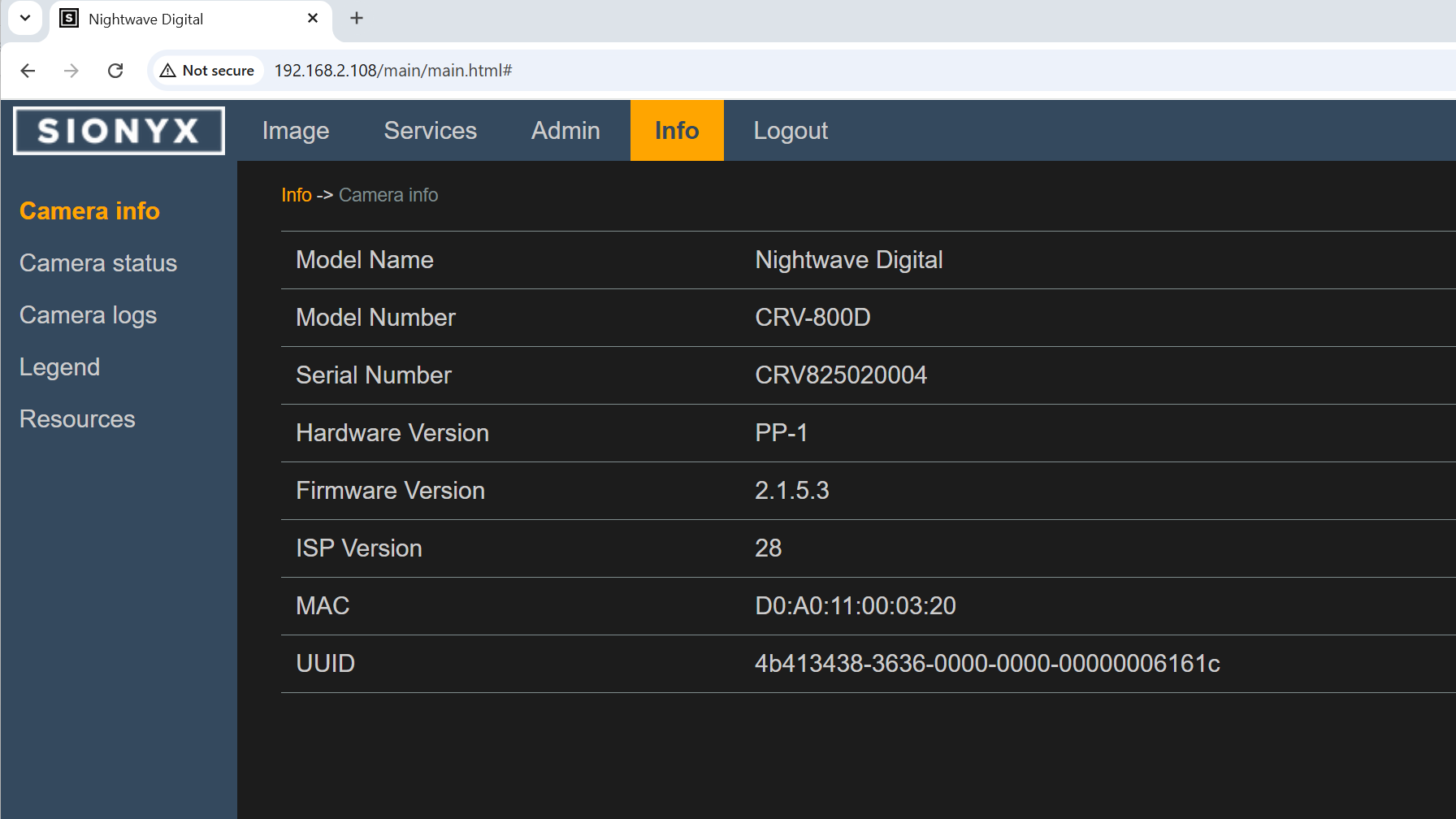Click the address bar URL field

coord(731,71)
